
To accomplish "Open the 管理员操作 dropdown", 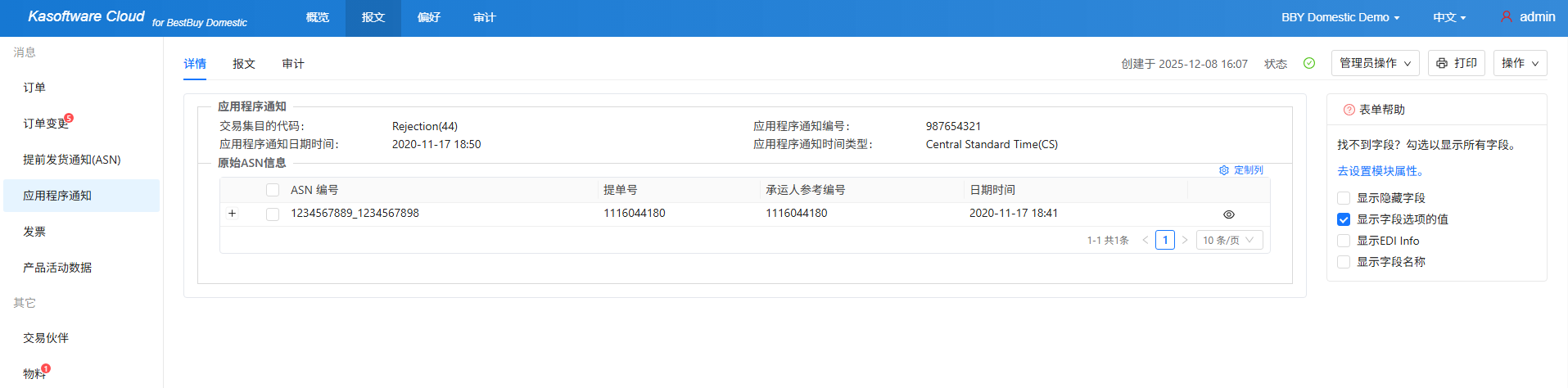I will (x=1375, y=63).
